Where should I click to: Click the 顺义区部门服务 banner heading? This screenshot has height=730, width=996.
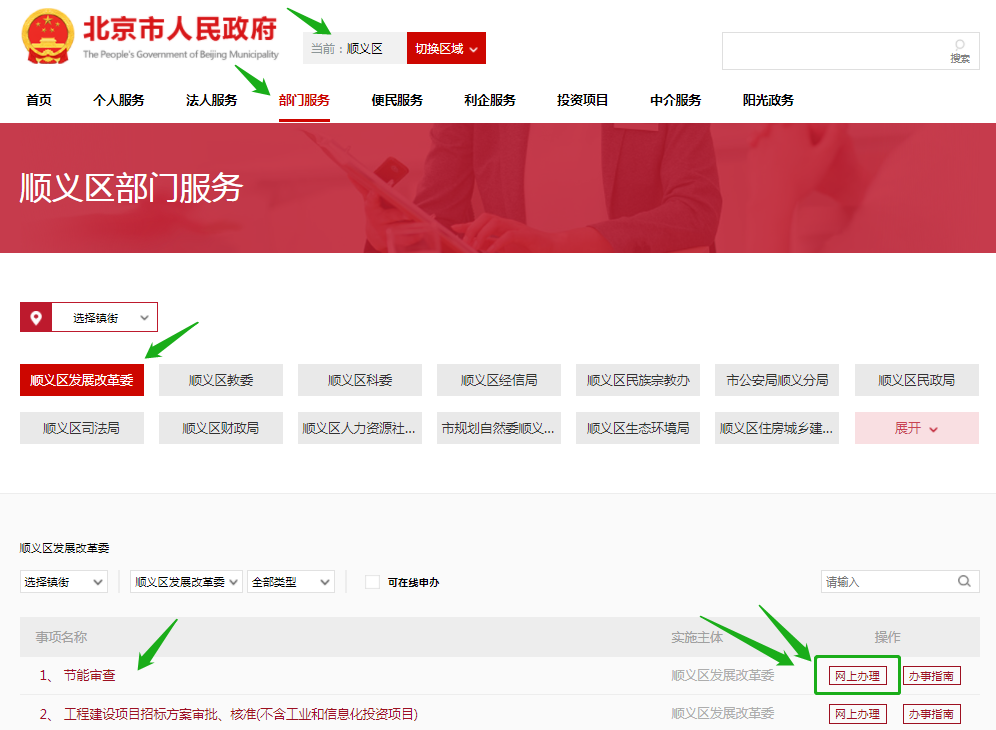click(131, 187)
